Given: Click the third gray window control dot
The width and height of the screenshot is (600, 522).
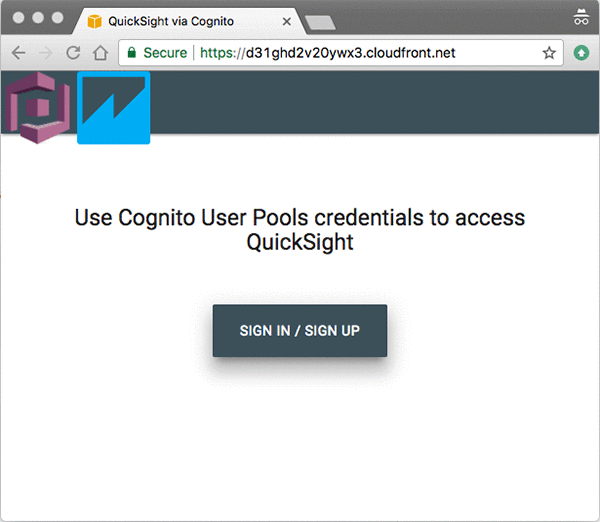Looking at the screenshot, I should coord(57,18).
